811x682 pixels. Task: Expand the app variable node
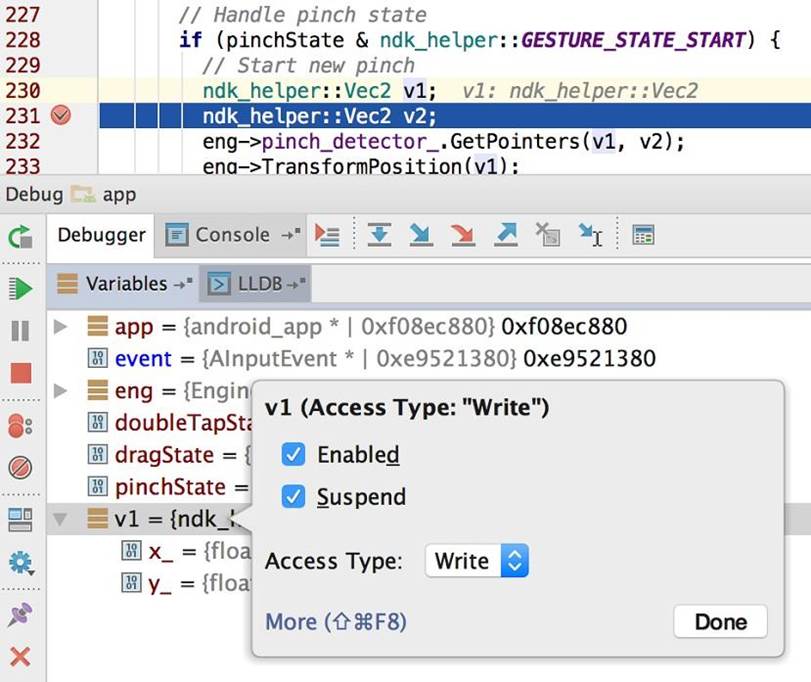(60, 326)
